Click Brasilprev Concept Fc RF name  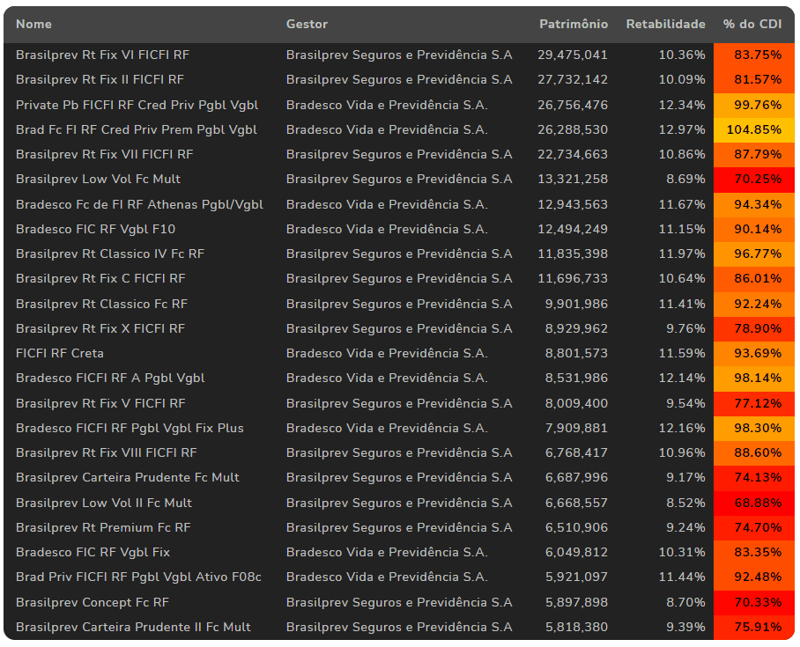click(x=92, y=602)
